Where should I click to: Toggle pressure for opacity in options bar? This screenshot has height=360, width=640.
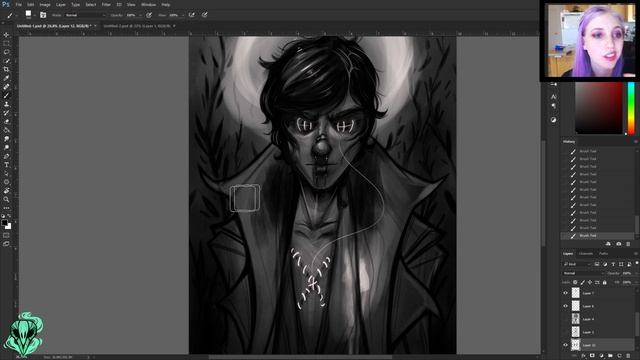click(x=149, y=15)
